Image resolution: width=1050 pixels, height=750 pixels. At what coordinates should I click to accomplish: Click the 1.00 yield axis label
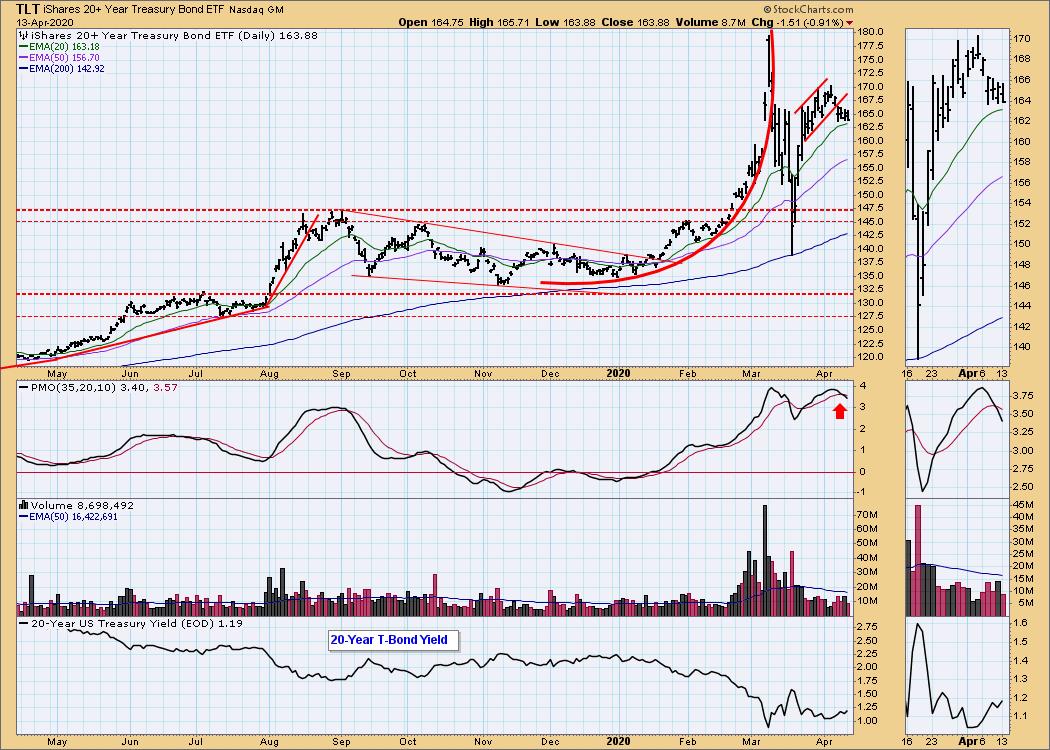[x=868, y=721]
